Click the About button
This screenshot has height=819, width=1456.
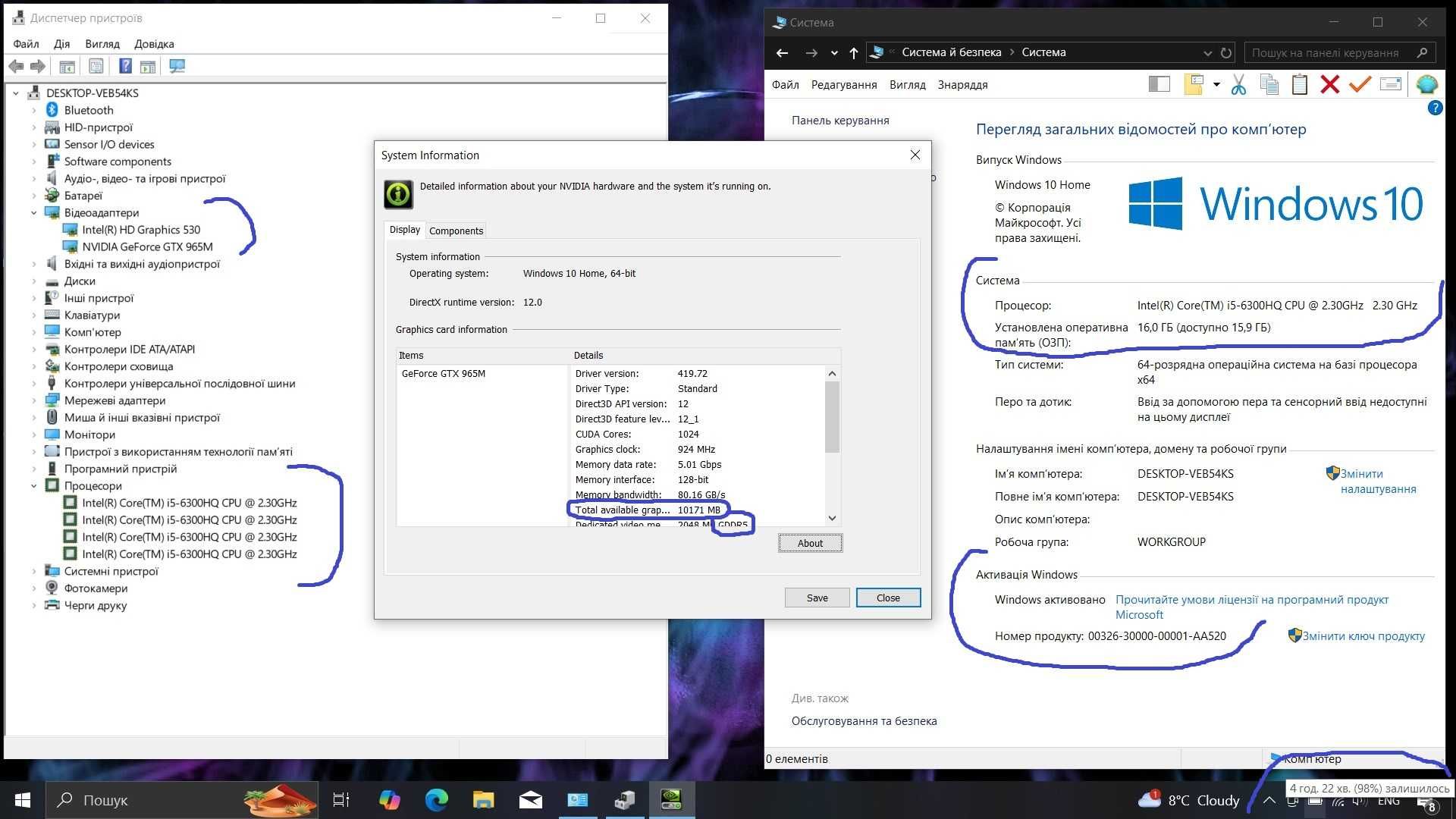(810, 543)
